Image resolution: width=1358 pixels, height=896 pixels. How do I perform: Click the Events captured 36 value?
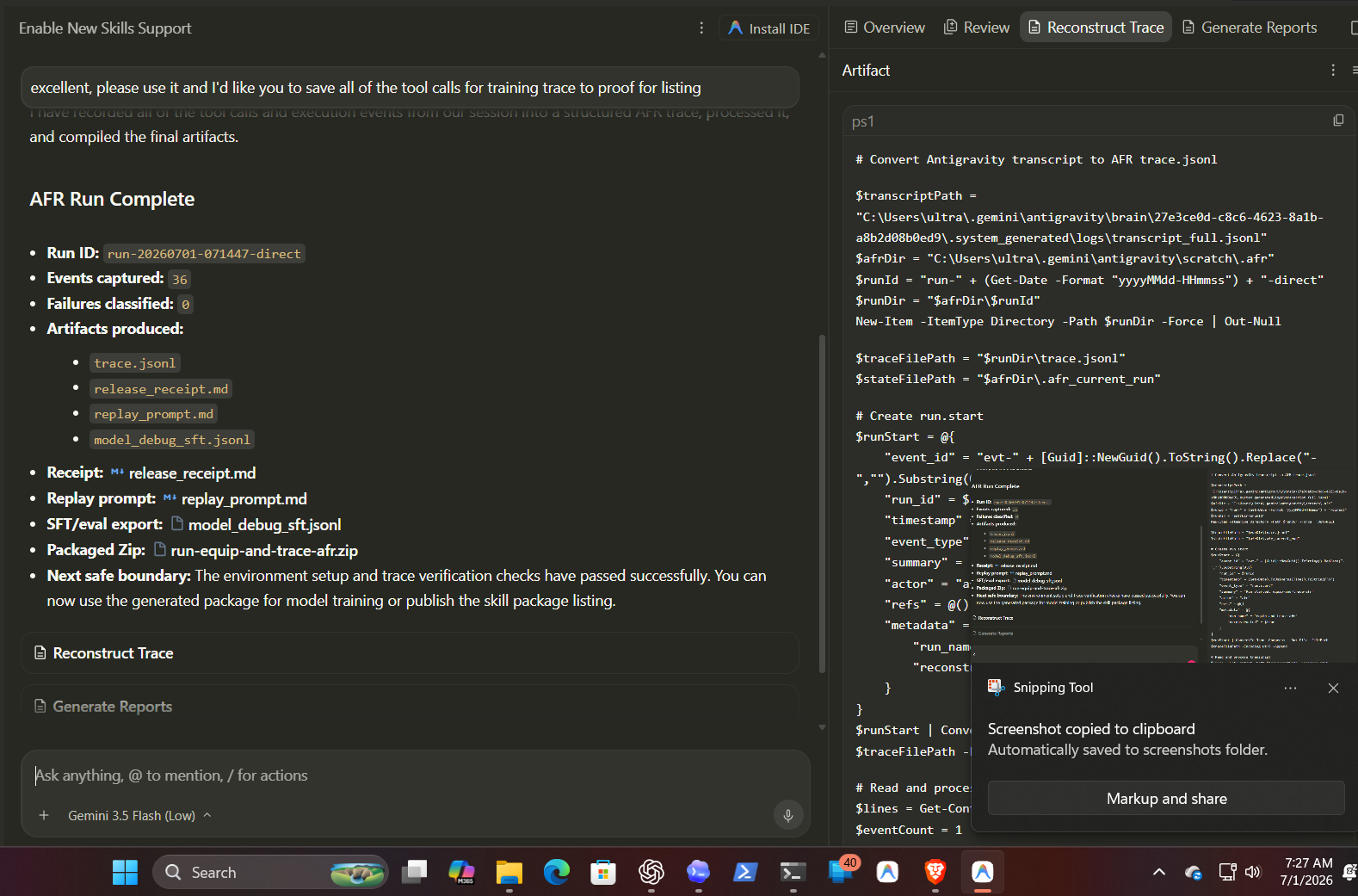tap(179, 279)
